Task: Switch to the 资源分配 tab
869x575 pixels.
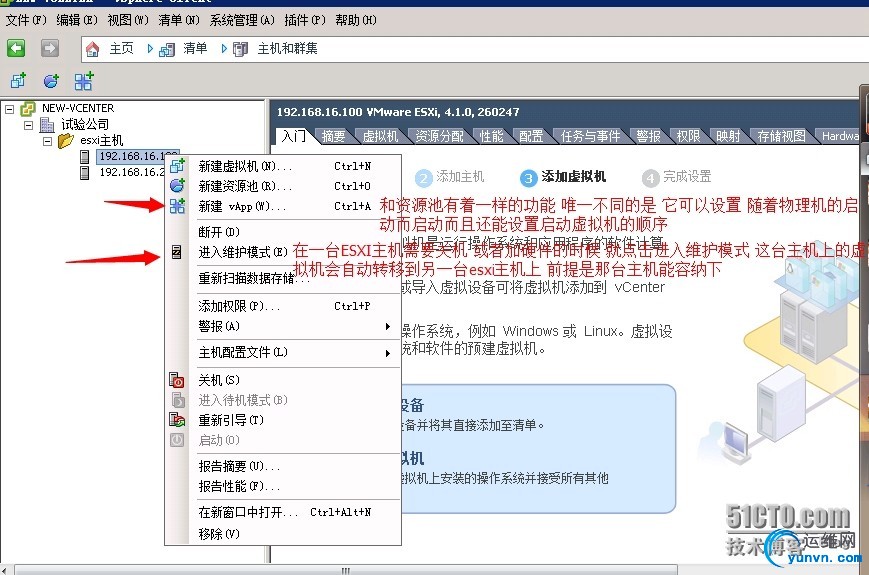Action: (439, 136)
